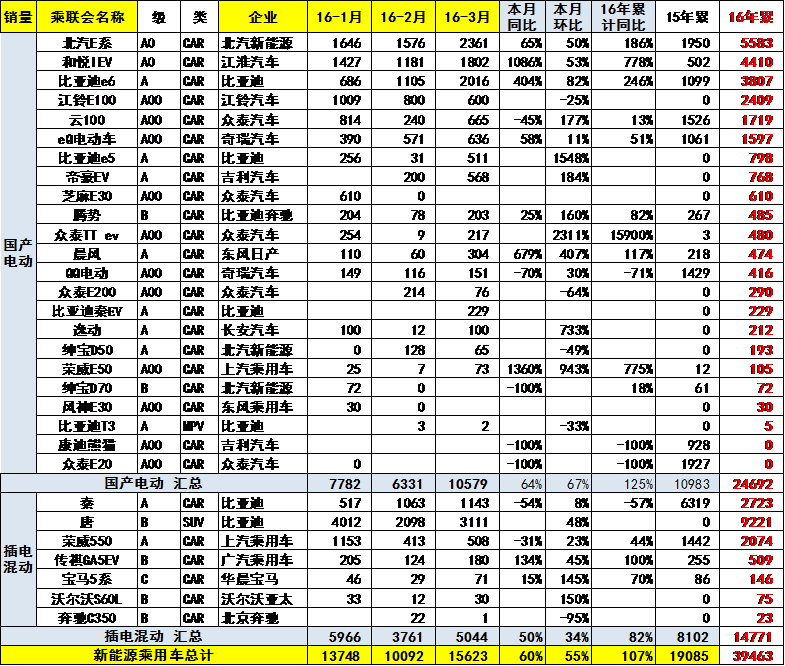Click the 长安汽车 company cell
The width and height of the screenshot is (785, 666).
point(263,330)
